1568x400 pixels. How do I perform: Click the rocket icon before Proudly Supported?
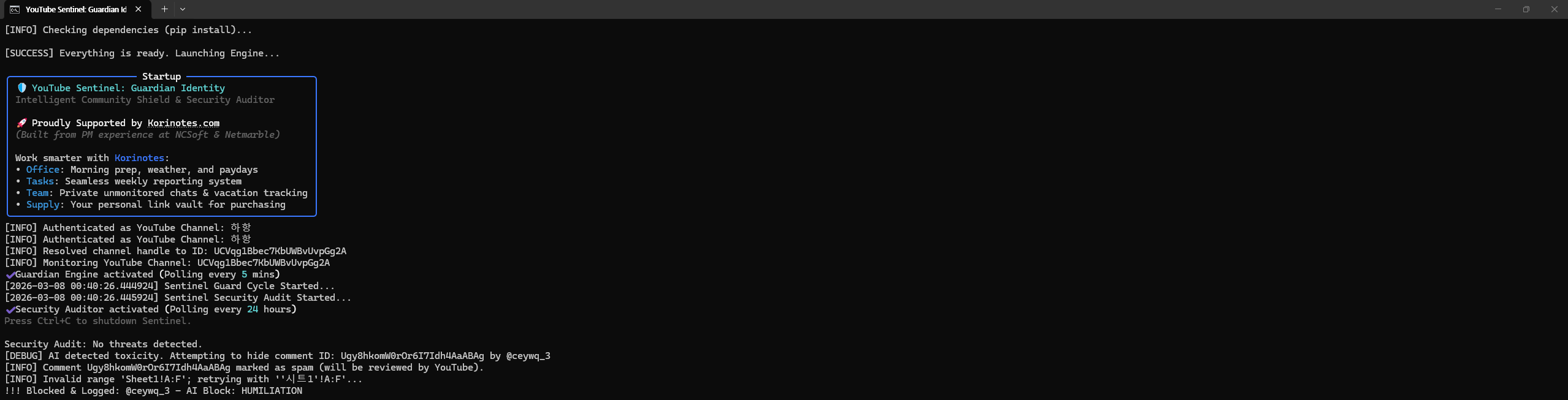21,123
